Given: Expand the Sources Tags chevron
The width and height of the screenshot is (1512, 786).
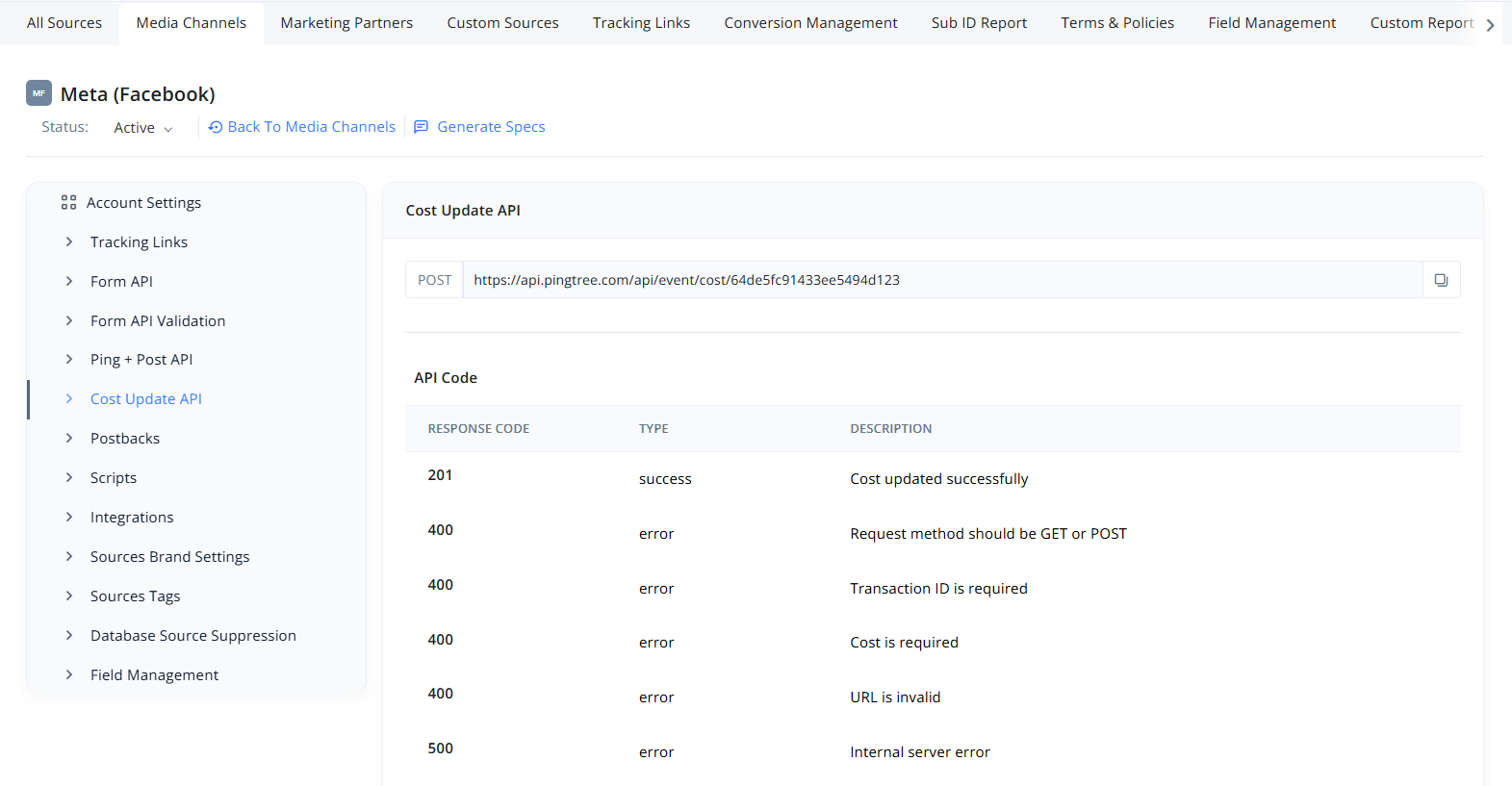Looking at the screenshot, I should [x=68, y=596].
